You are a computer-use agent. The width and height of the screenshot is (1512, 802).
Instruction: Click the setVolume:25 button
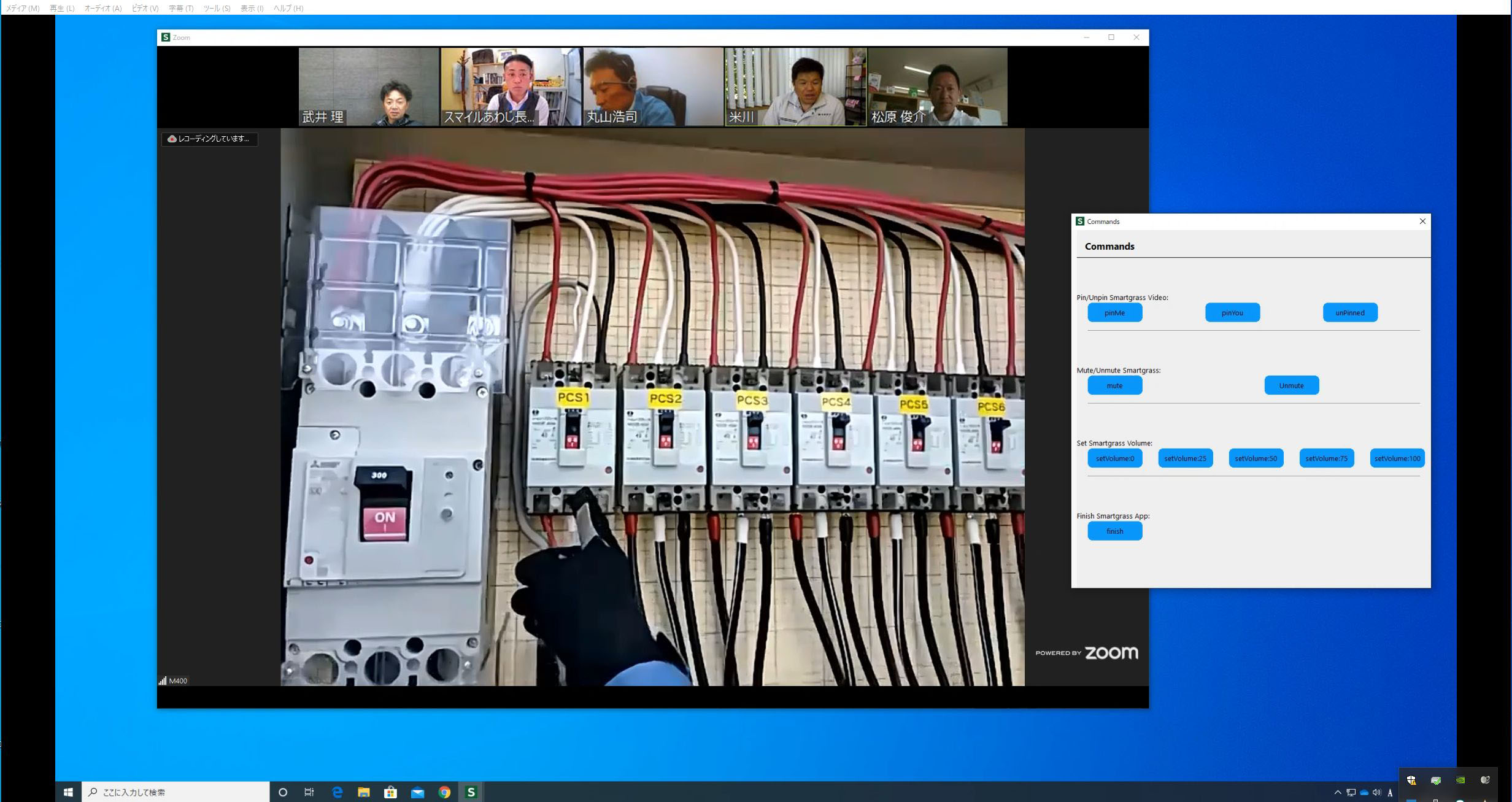click(x=1186, y=458)
